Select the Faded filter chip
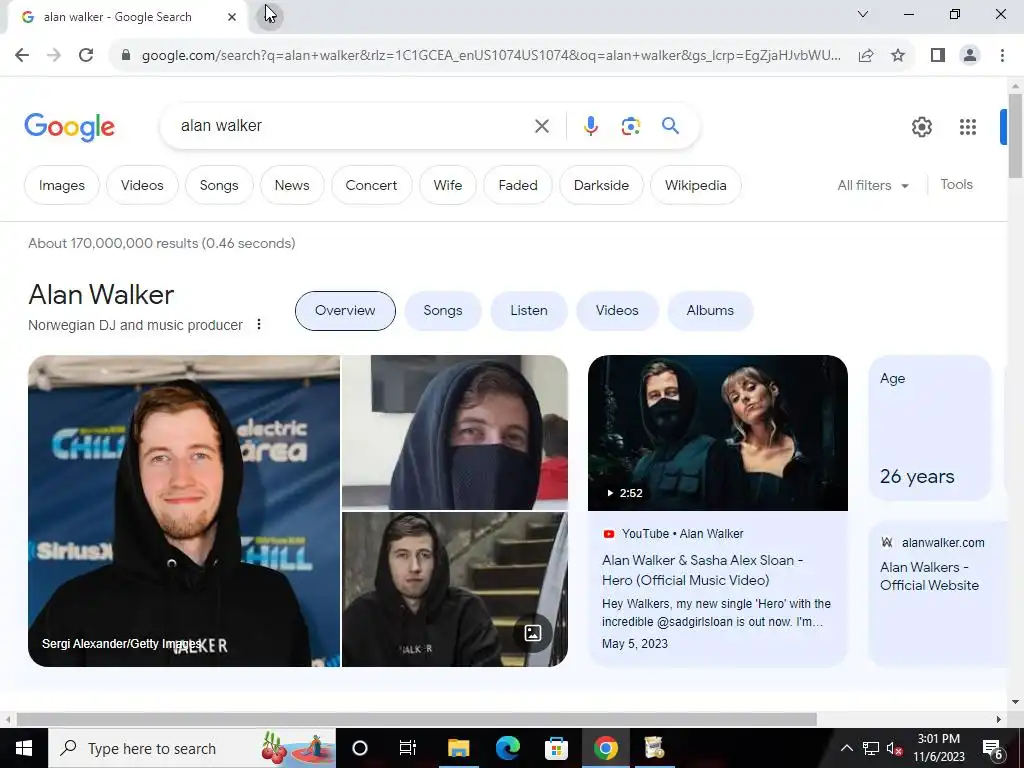 coord(518,185)
